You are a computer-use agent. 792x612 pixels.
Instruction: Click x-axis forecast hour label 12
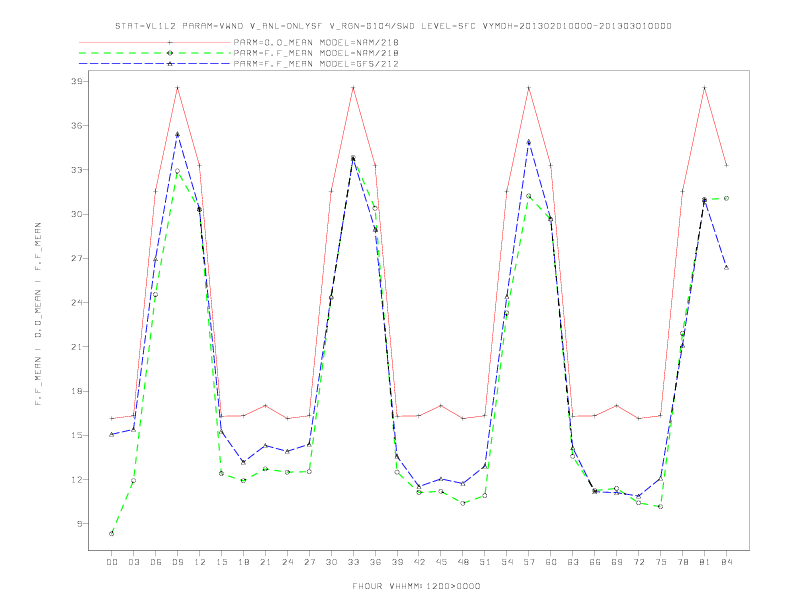pos(200,562)
